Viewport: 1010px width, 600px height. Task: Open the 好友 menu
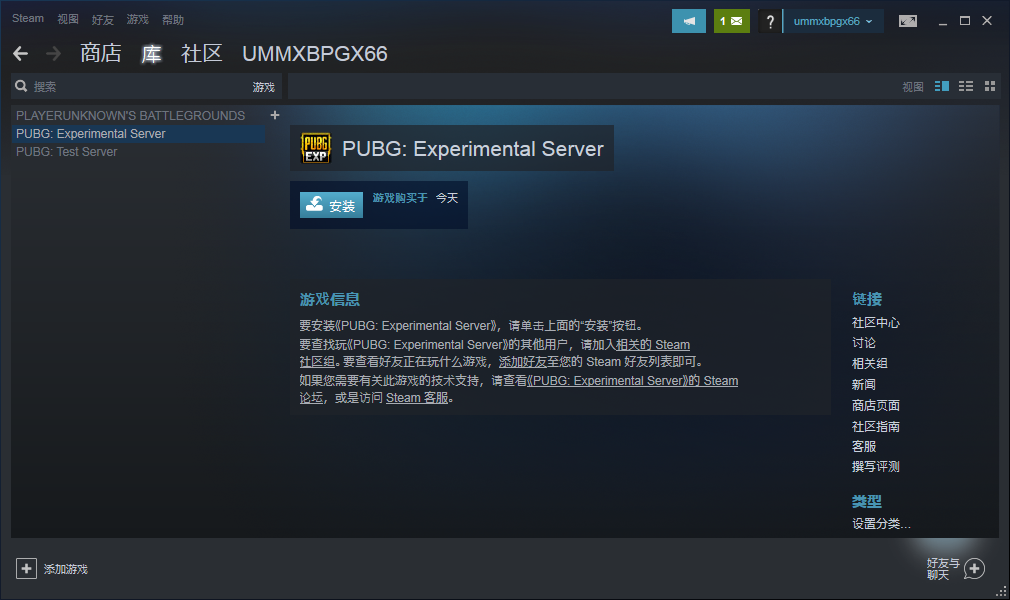[x=102, y=20]
